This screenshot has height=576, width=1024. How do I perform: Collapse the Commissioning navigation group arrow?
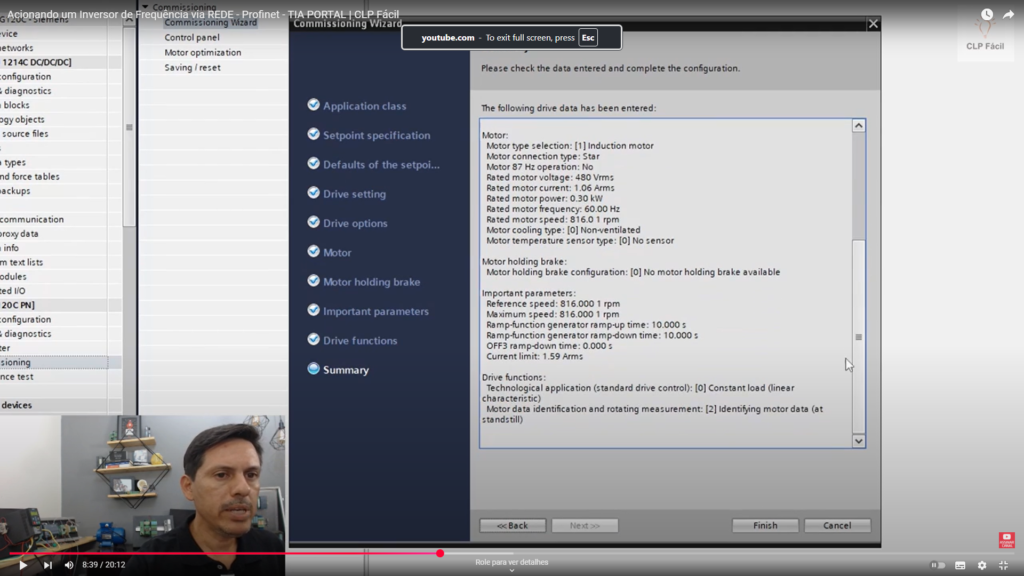tap(145, 7)
